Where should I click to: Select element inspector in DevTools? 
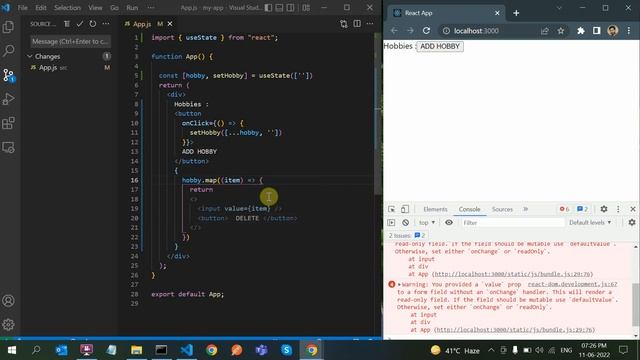pyautogui.click(x=391, y=209)
